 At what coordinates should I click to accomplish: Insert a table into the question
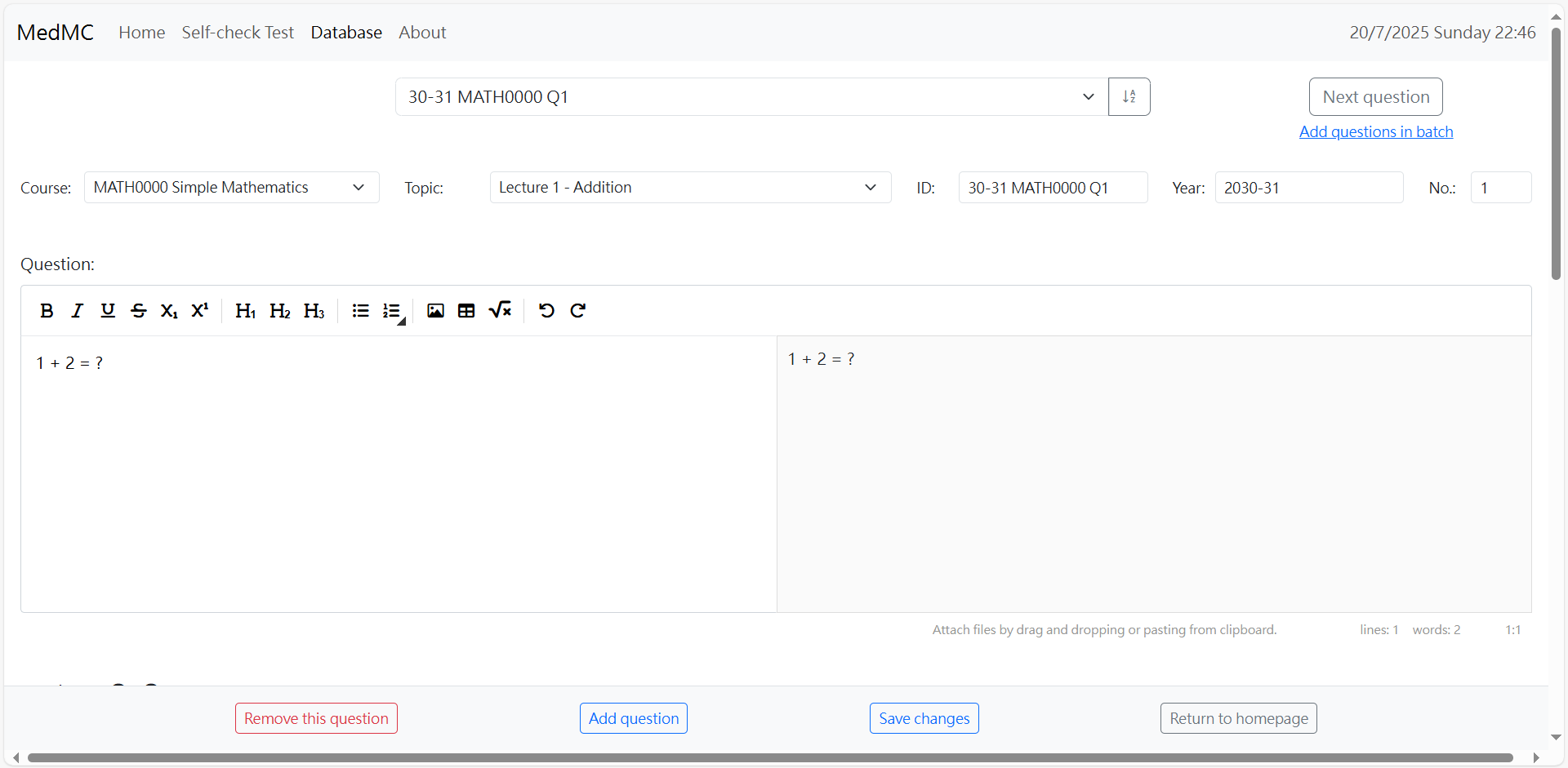pos(466,311)
